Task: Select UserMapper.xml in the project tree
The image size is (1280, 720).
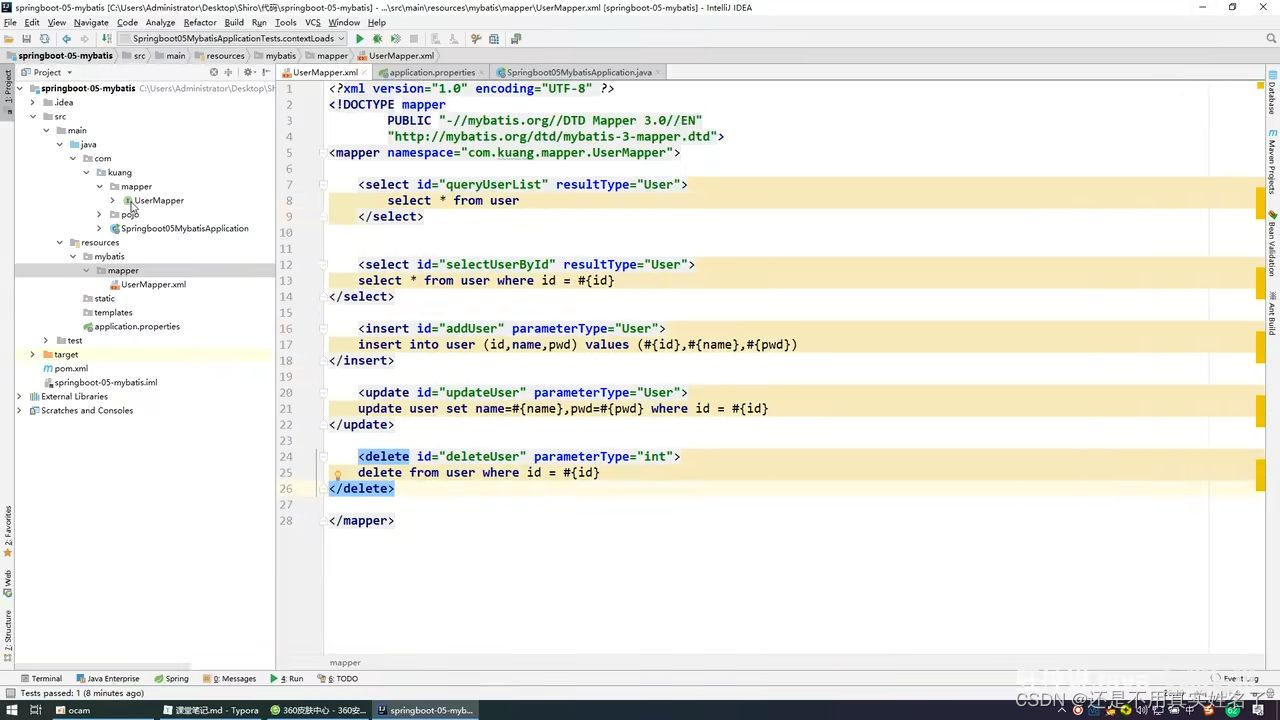Action: (x=153, y=284)
